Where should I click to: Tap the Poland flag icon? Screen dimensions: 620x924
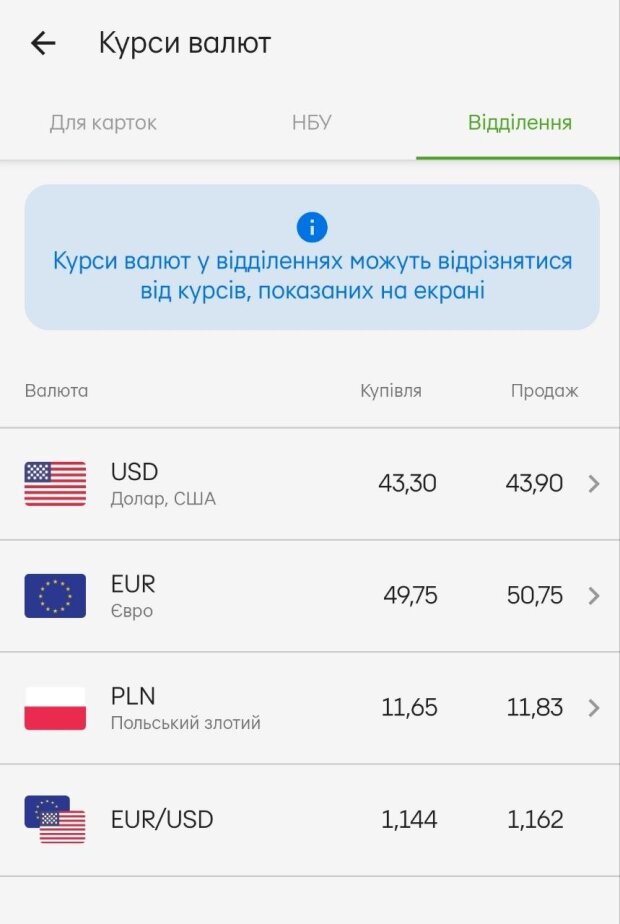(55, 708)
